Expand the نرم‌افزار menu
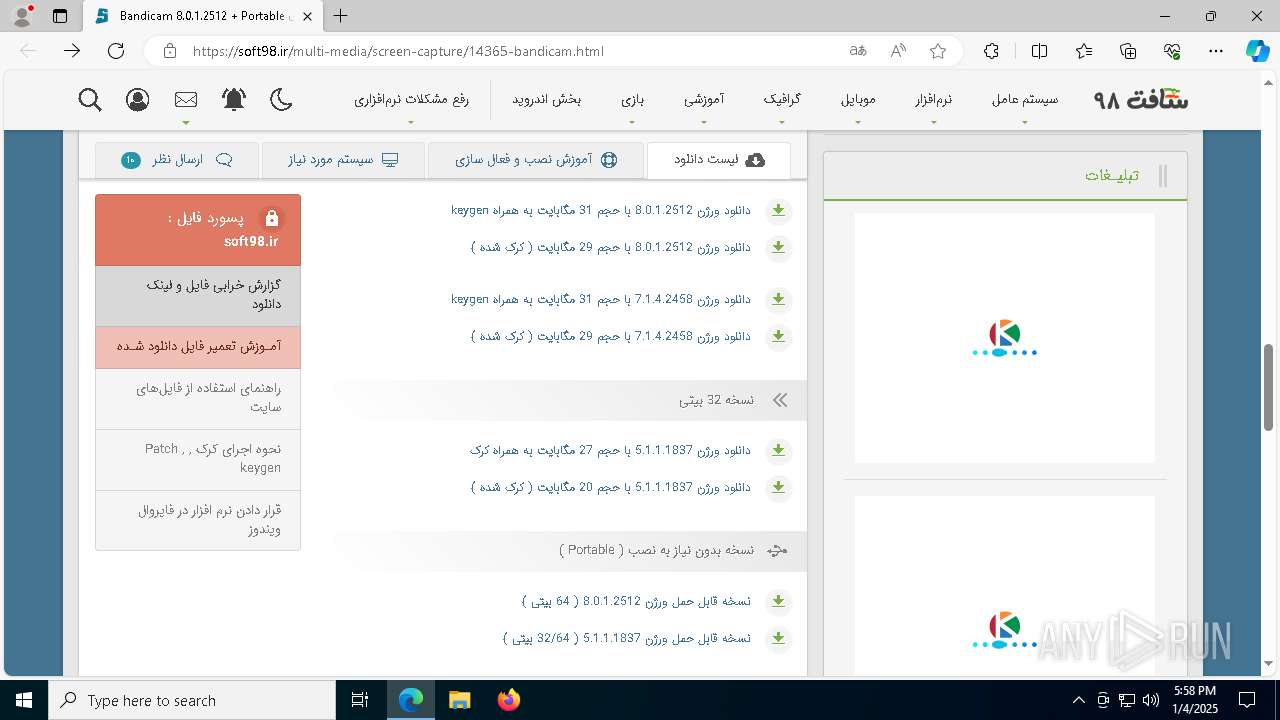This screenshot has width=1280, height=720. click(x=933, y=100)
